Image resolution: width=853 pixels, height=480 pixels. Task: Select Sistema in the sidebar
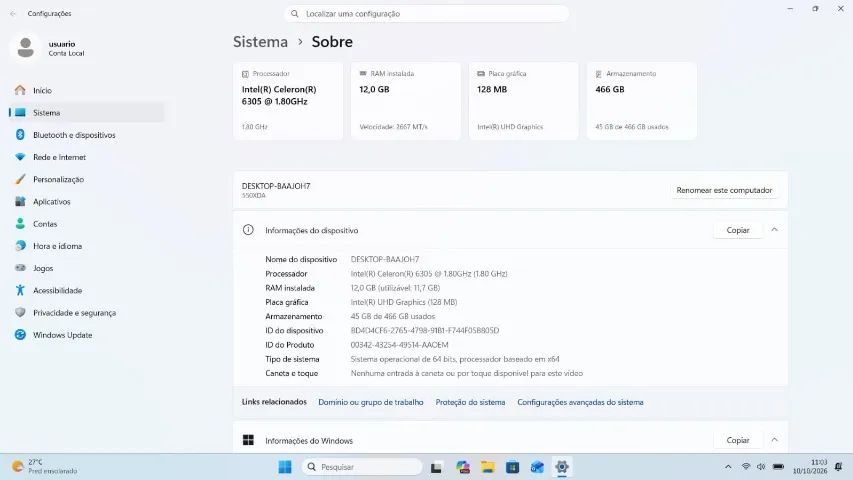pos(86,113)
